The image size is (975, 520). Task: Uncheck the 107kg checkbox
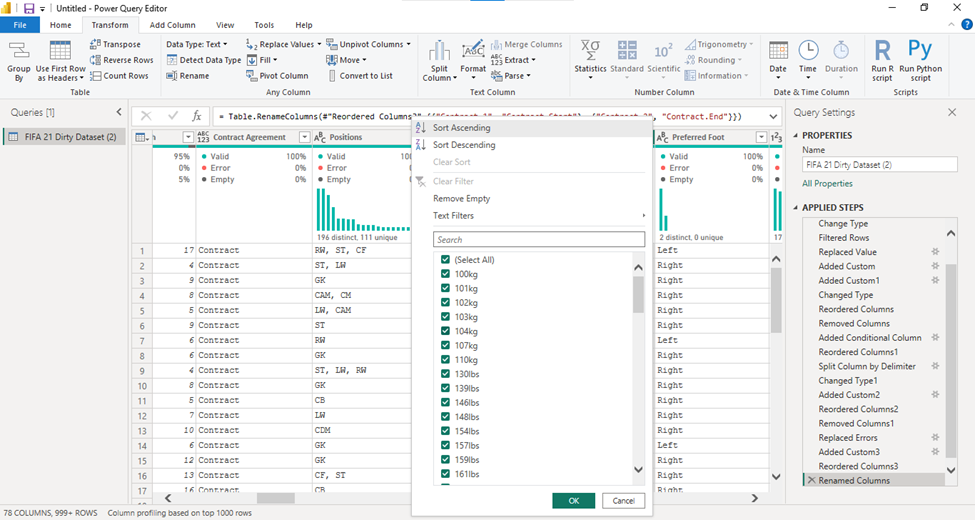(445, 345)
